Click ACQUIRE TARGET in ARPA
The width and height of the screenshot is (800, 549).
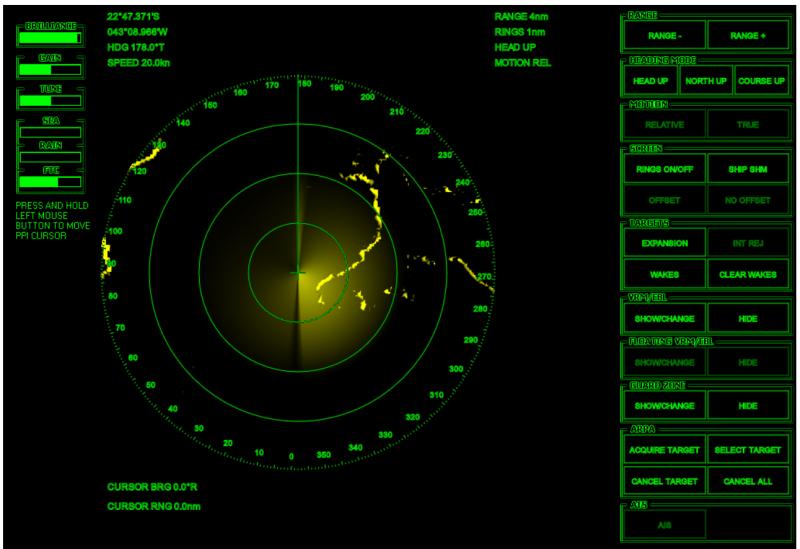pos(664,450)
